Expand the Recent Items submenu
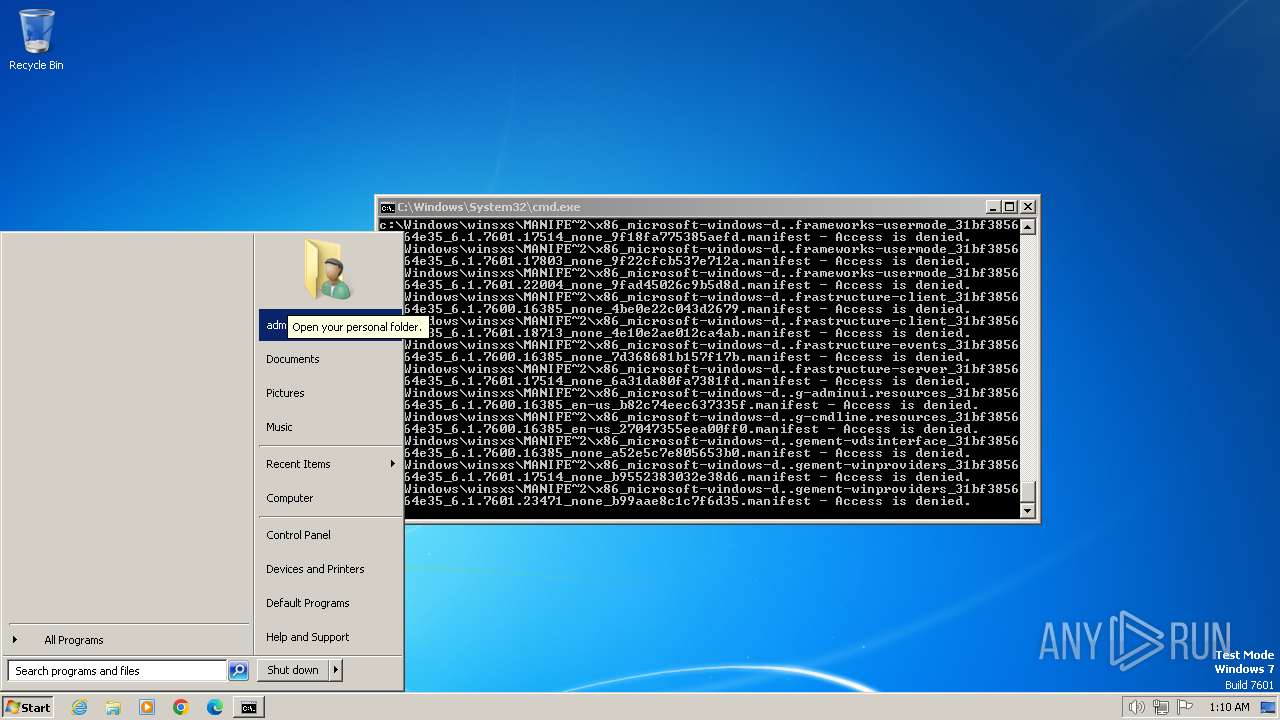Viewport: 1280px width, 720px height. point(331,464)
